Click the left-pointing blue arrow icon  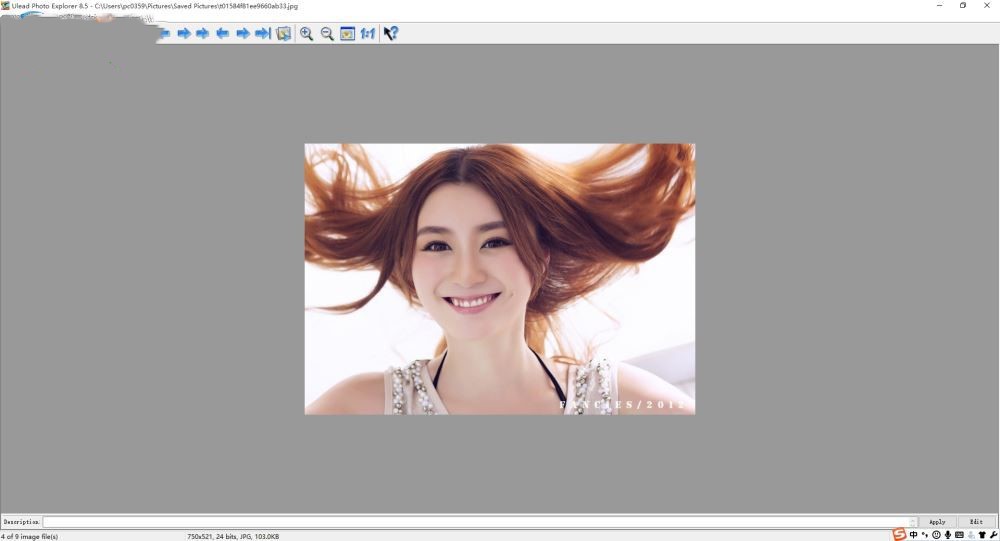pos(222,33)
